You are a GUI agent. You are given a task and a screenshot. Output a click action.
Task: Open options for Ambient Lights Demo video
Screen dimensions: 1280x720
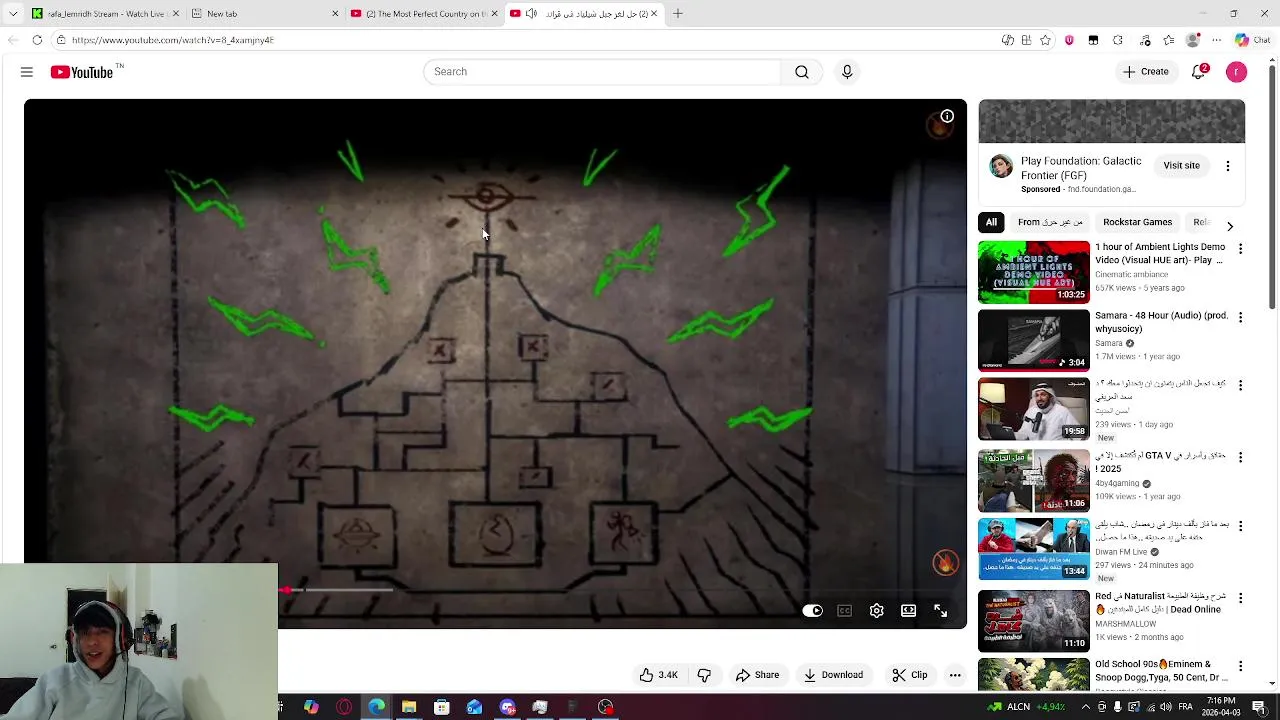pos(1240,248)
